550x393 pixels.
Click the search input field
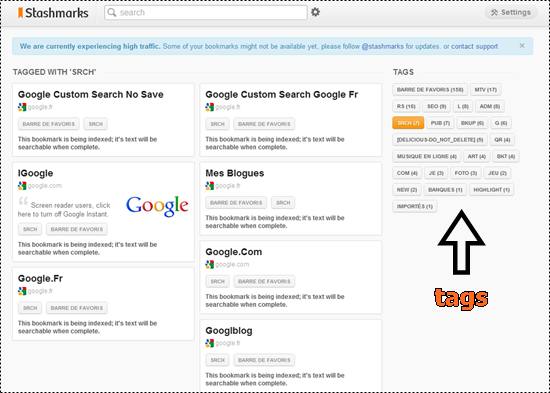206,13
